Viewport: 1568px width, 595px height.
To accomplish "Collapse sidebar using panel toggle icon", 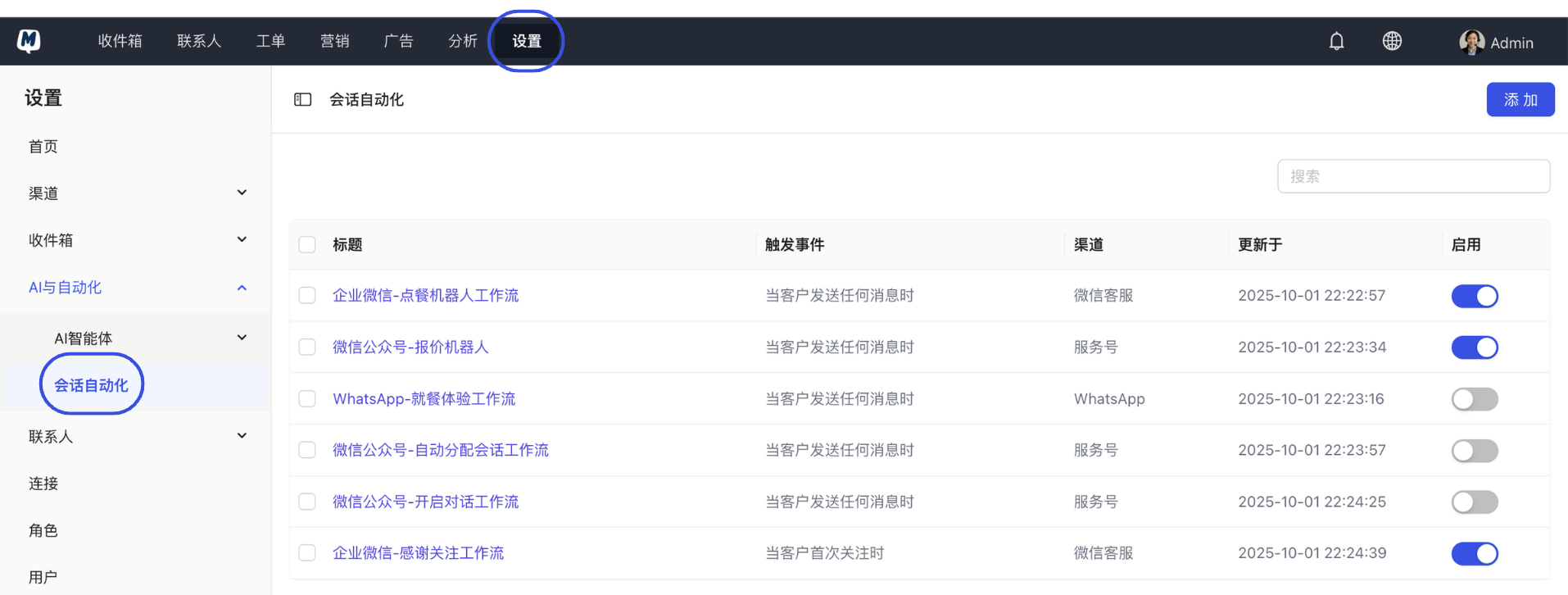I will [x=302, y=99].
